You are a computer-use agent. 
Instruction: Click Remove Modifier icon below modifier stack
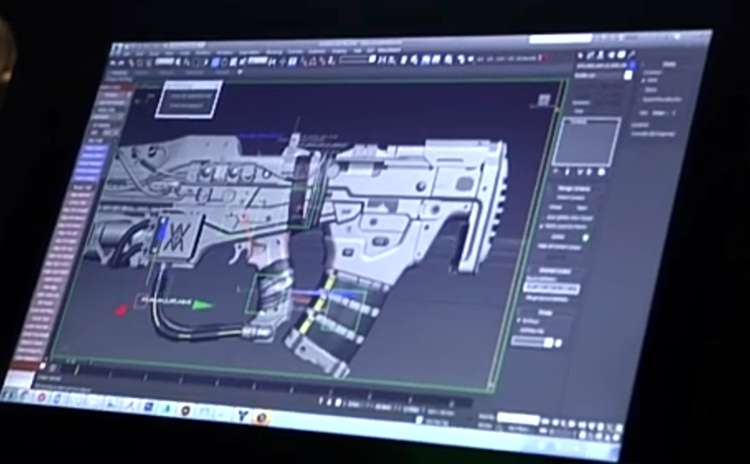[590, 172]
